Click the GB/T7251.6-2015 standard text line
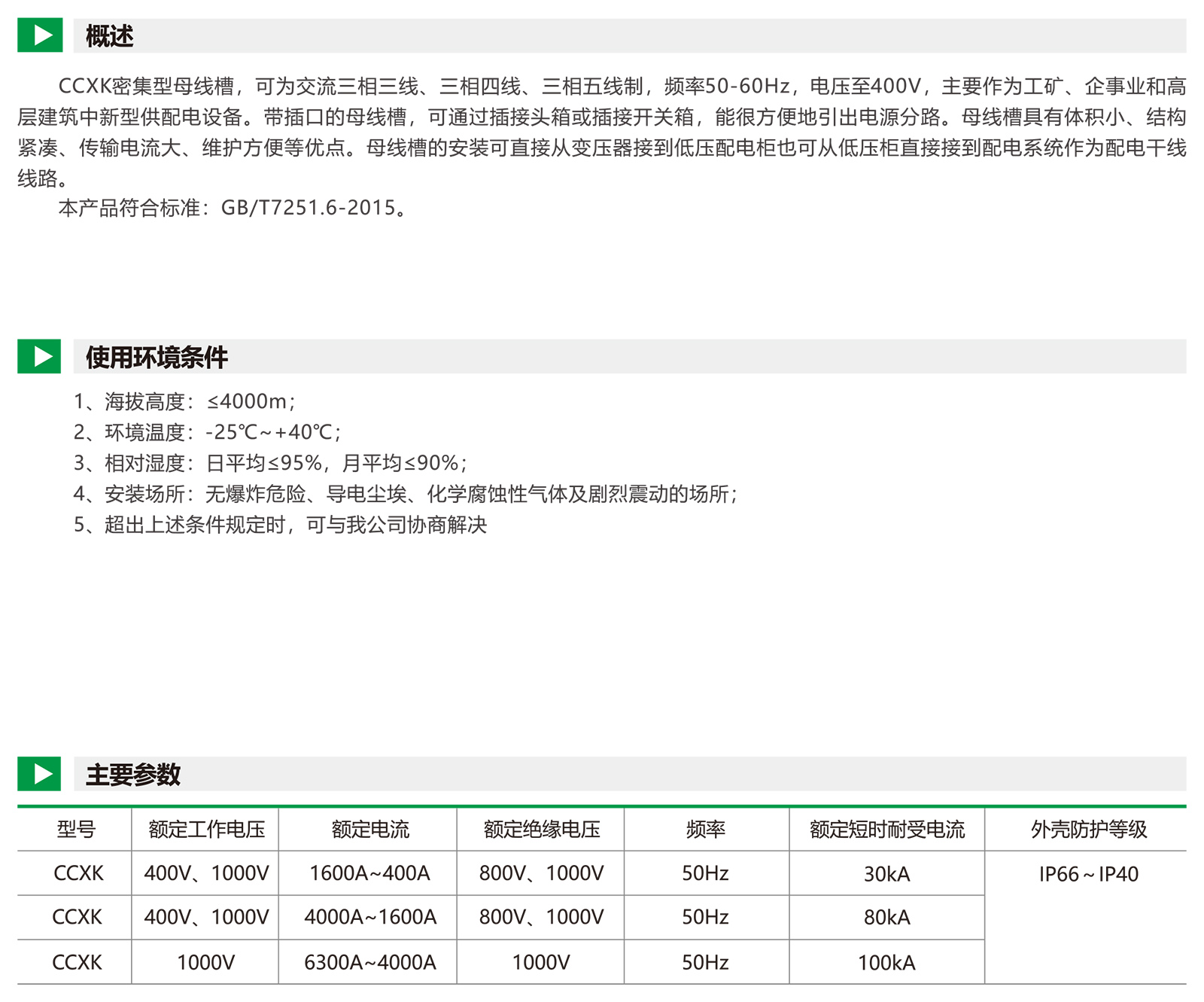This screenshot has height=1002, width=1204. pos(233,208)
